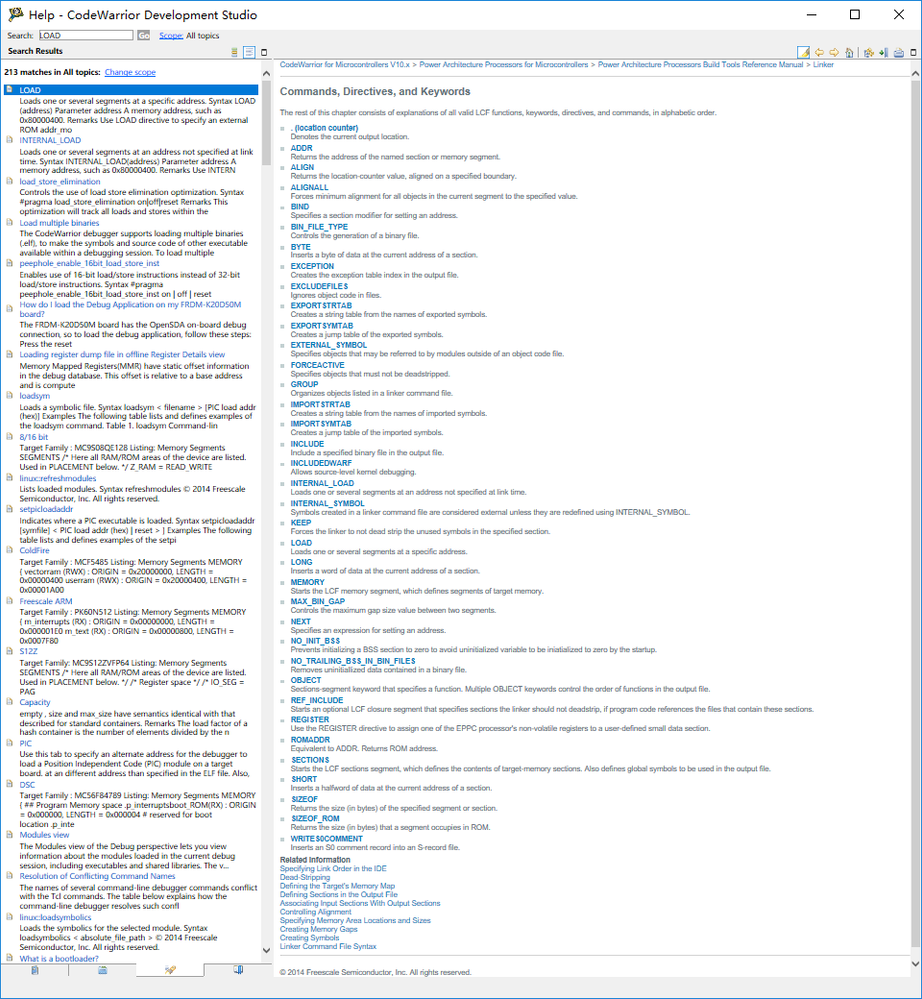The width and height of the screenshot is (922, 999).
Task: Show topic in table of contents
Action: 868,52
